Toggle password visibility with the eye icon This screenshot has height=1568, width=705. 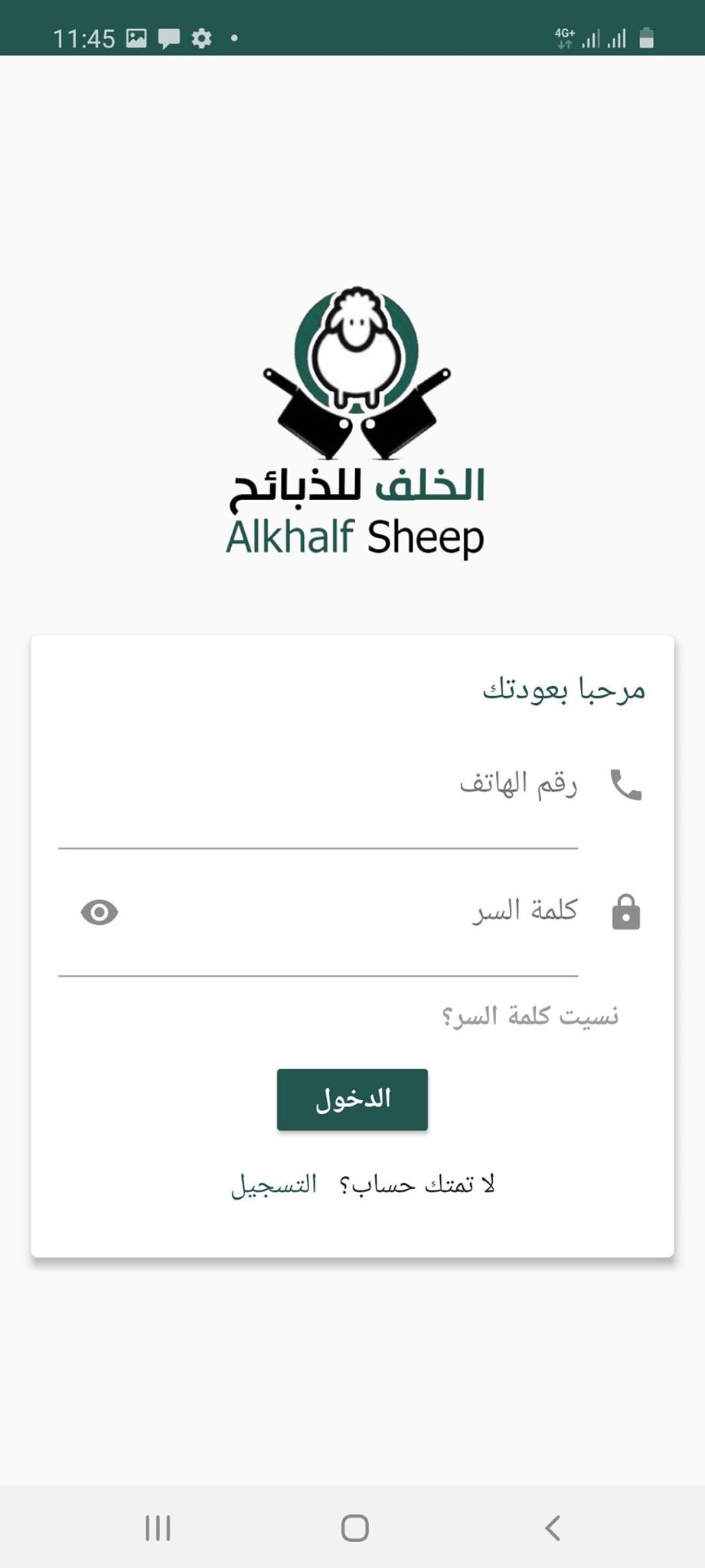99,912
